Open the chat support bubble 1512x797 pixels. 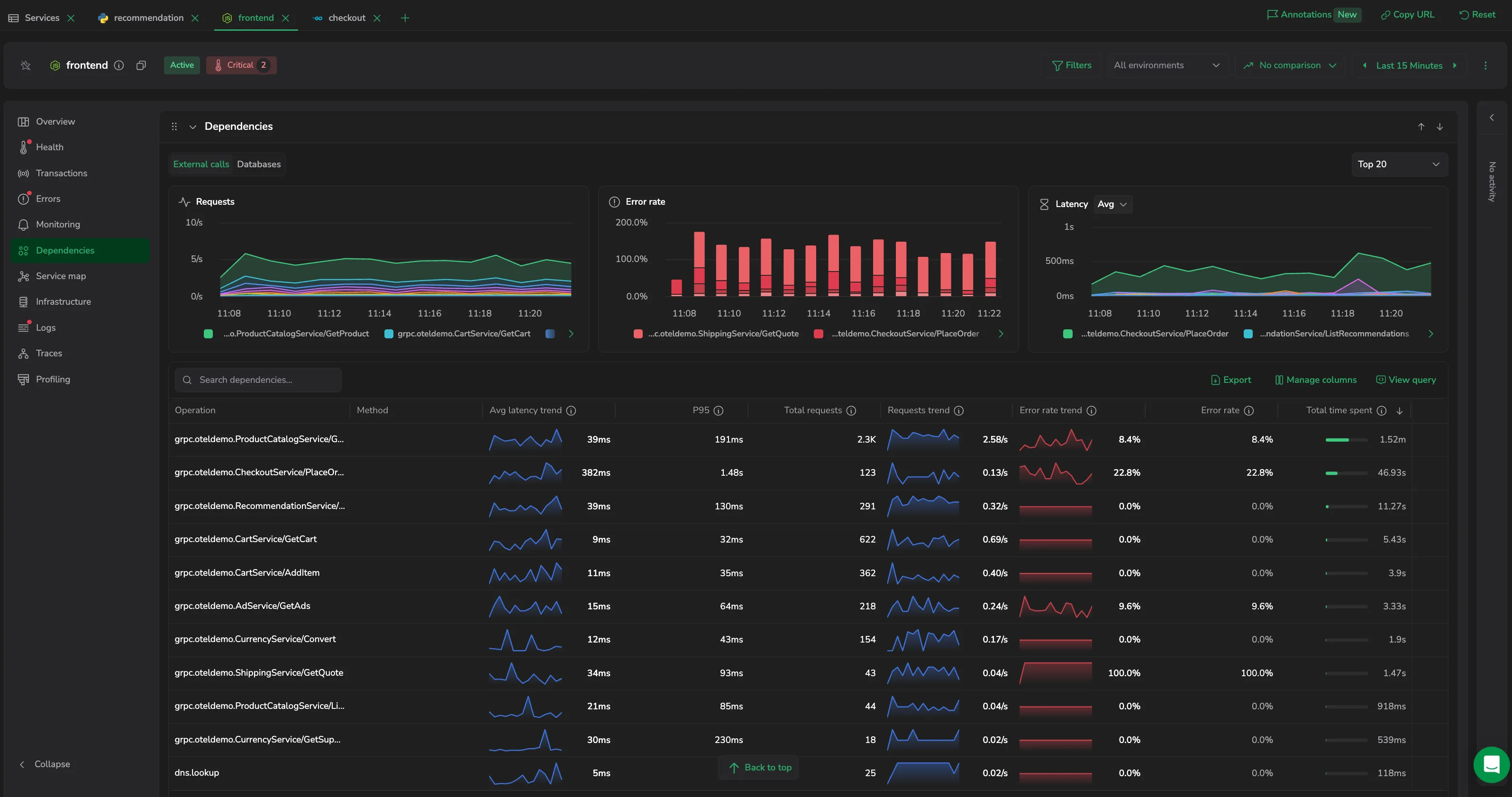[1491, 764]
